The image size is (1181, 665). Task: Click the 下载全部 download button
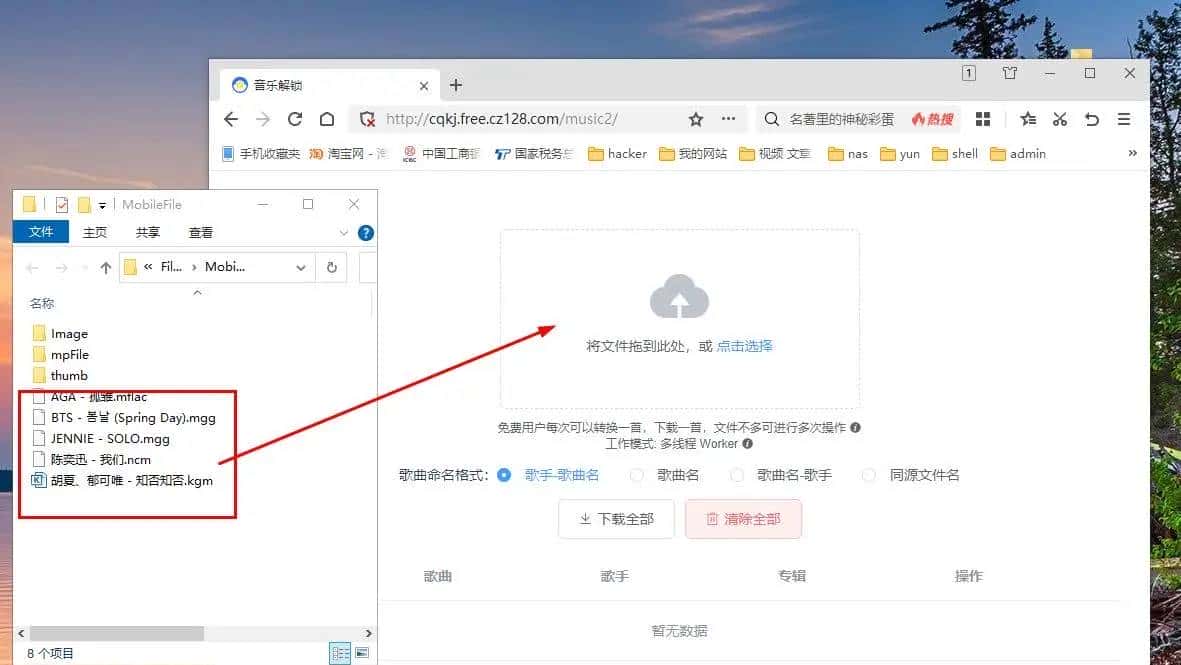[x=616, y=519]
